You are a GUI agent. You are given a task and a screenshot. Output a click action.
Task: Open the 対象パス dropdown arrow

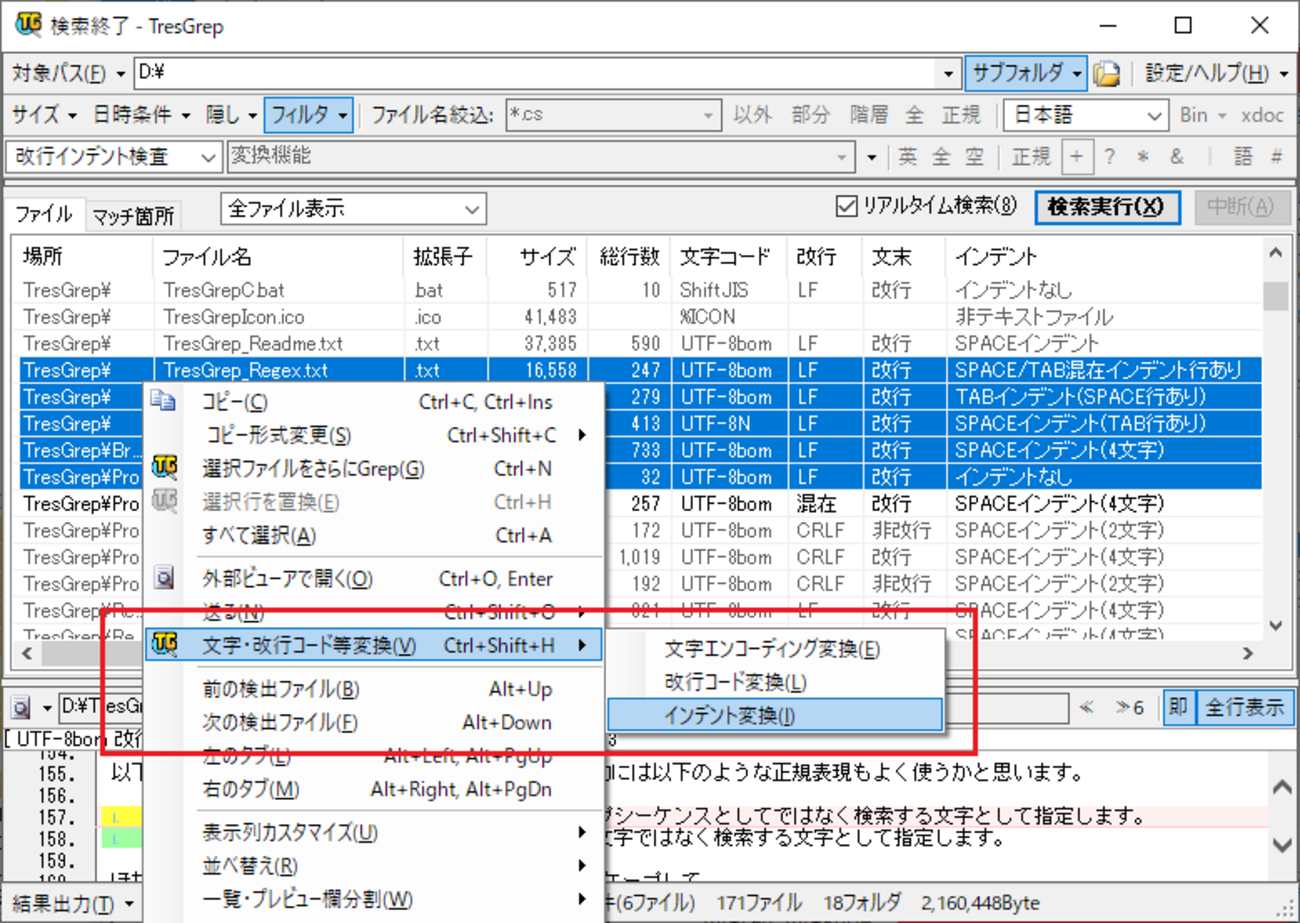tap(121, 73)
